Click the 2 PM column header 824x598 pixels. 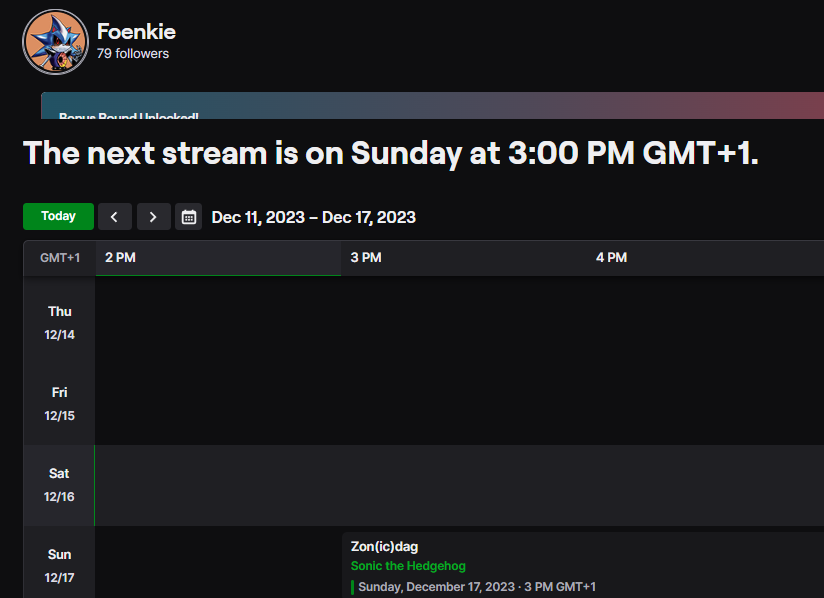(x=120, y=258)
